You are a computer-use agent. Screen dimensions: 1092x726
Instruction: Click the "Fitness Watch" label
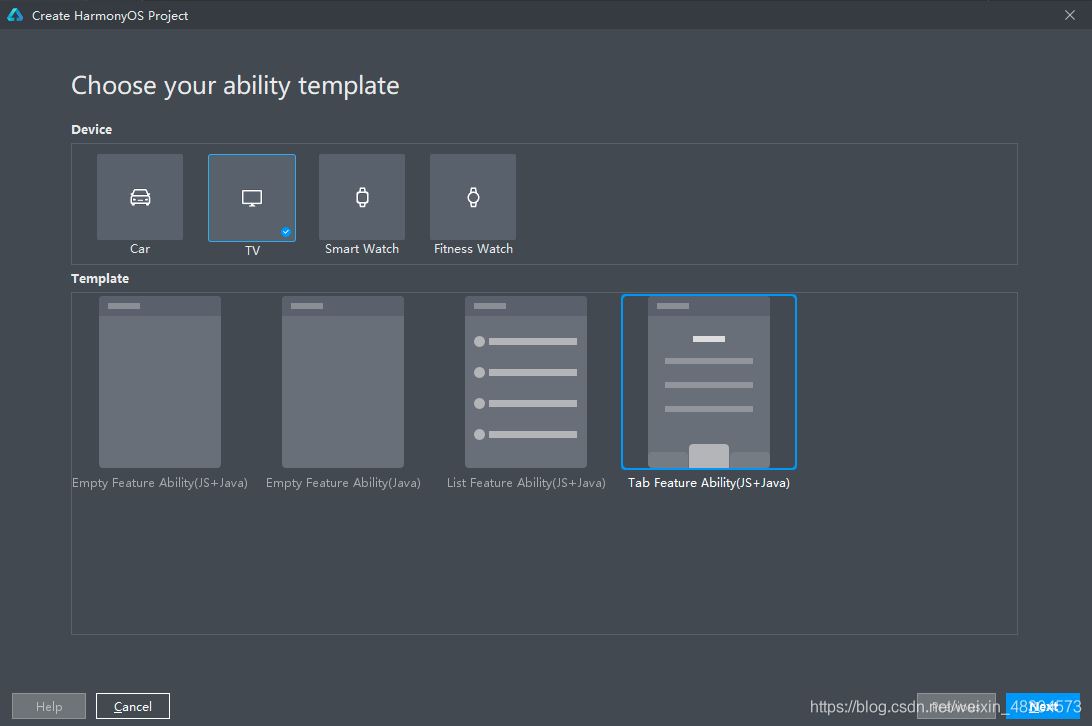coord(474,249)
